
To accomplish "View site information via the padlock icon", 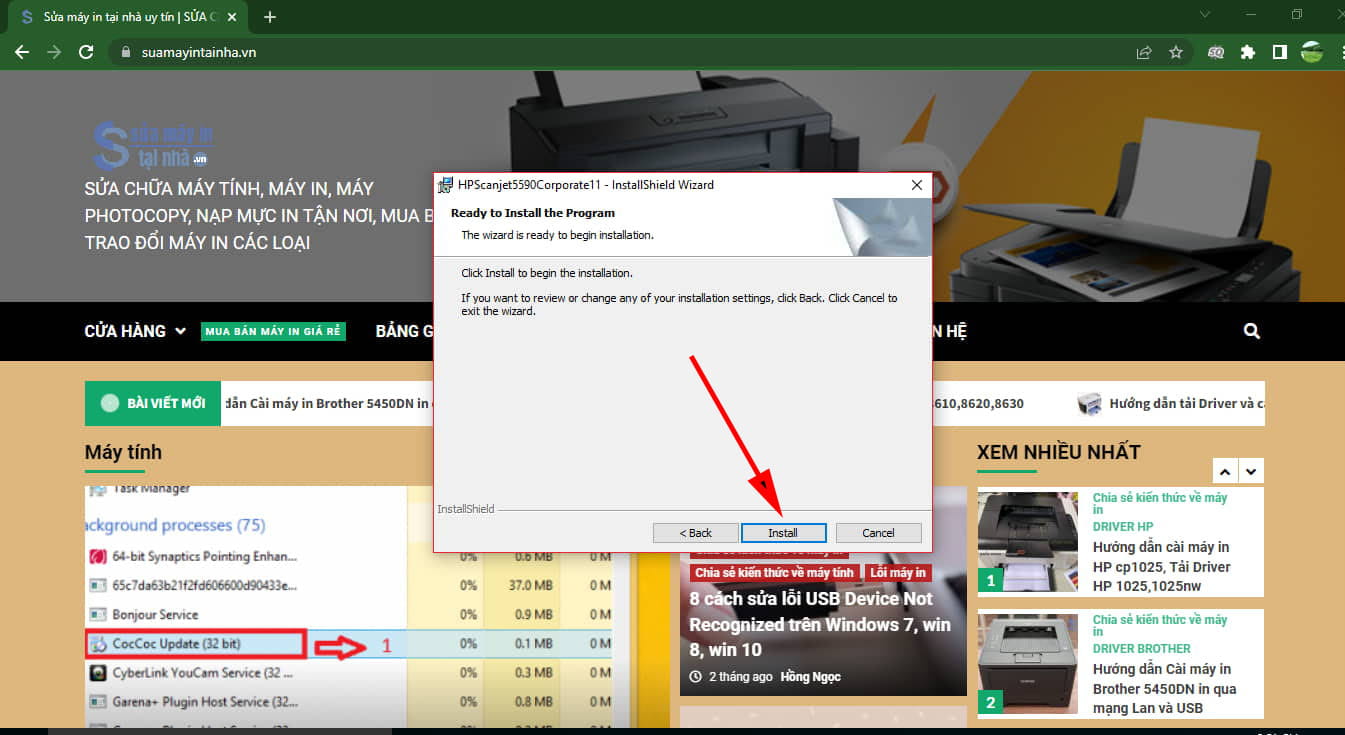I will coord(125,52).
